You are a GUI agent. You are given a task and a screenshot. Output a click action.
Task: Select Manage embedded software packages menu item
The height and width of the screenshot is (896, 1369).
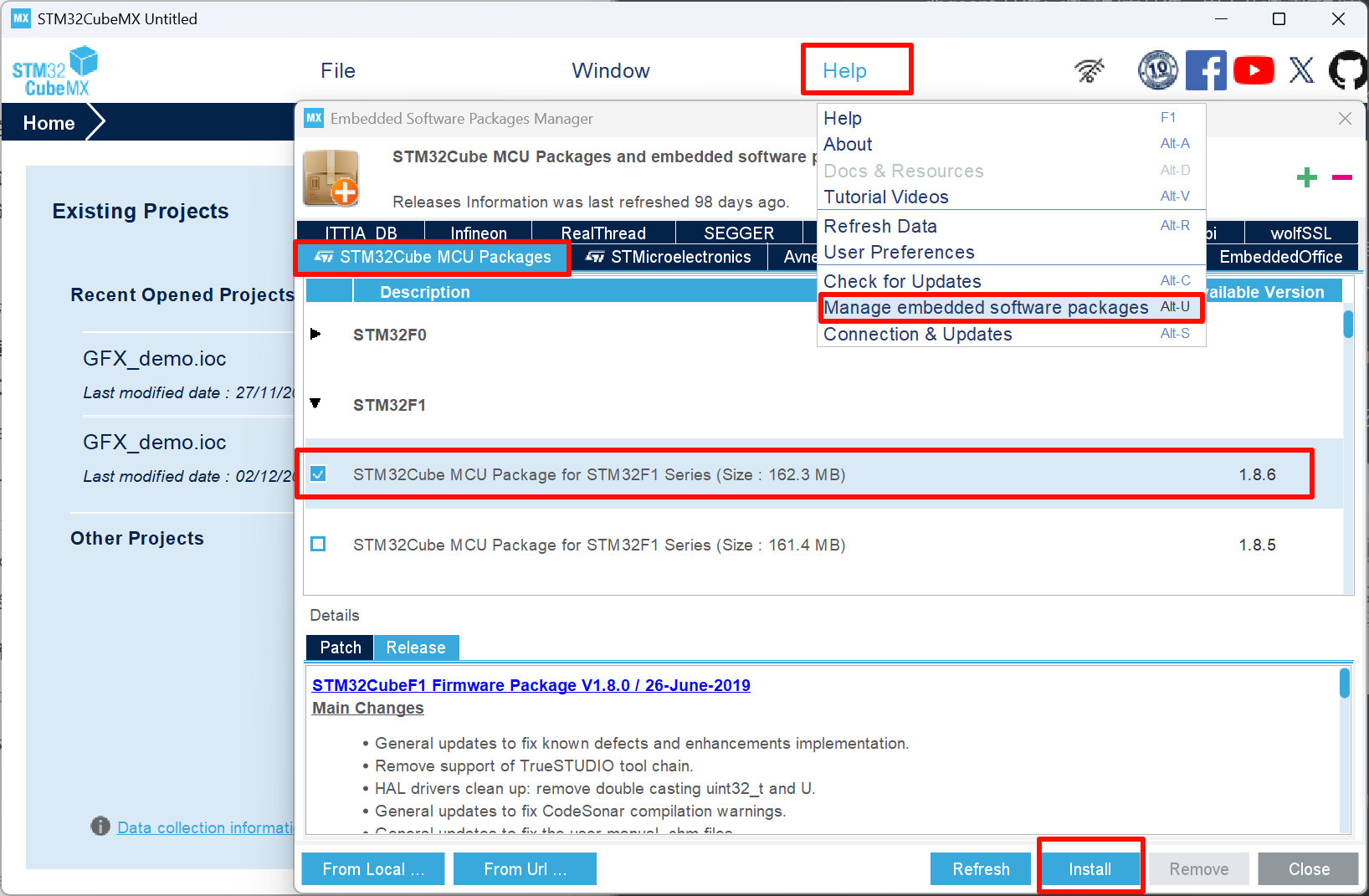click(986, 308)
